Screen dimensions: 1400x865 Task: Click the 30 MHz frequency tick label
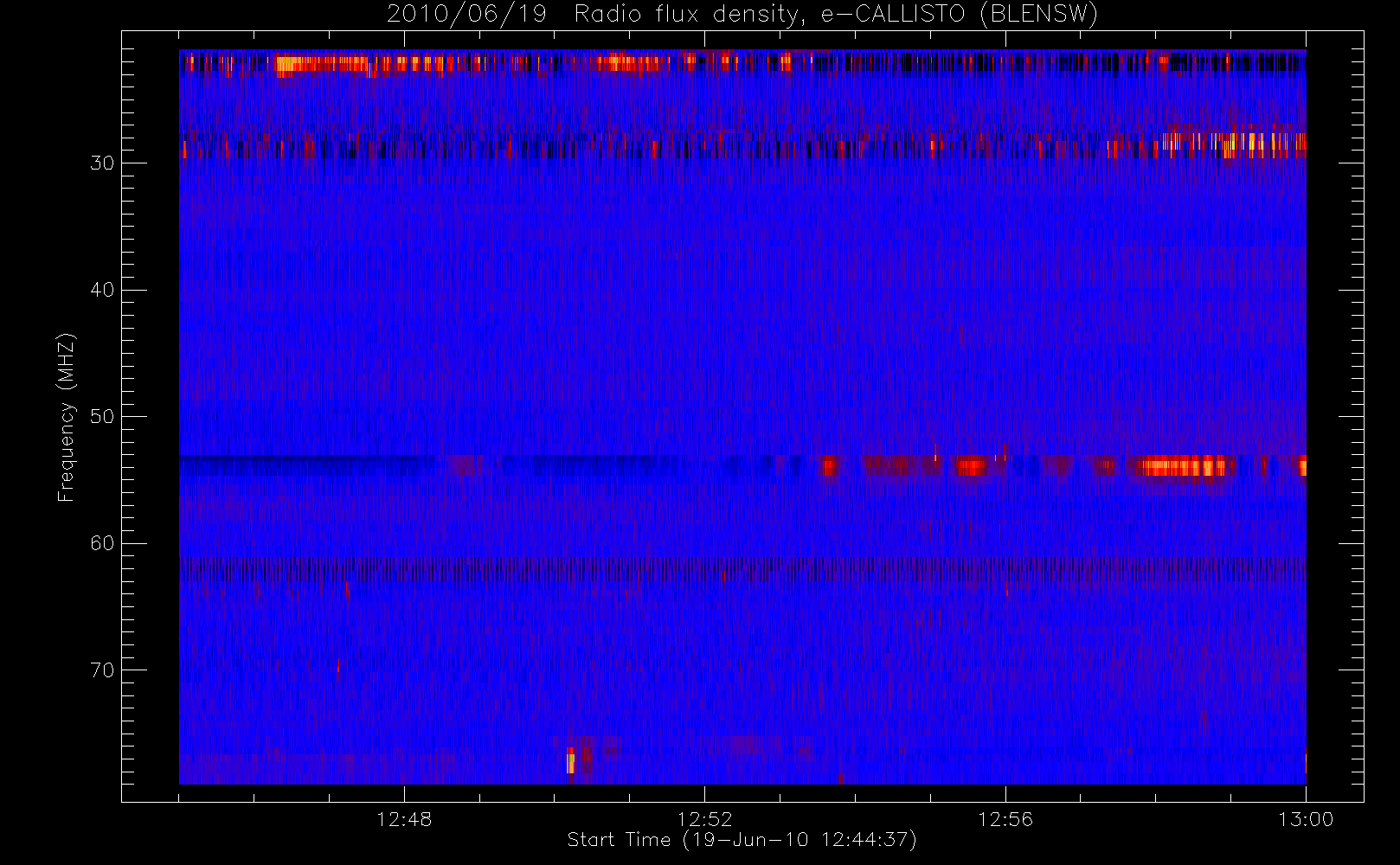102,163
